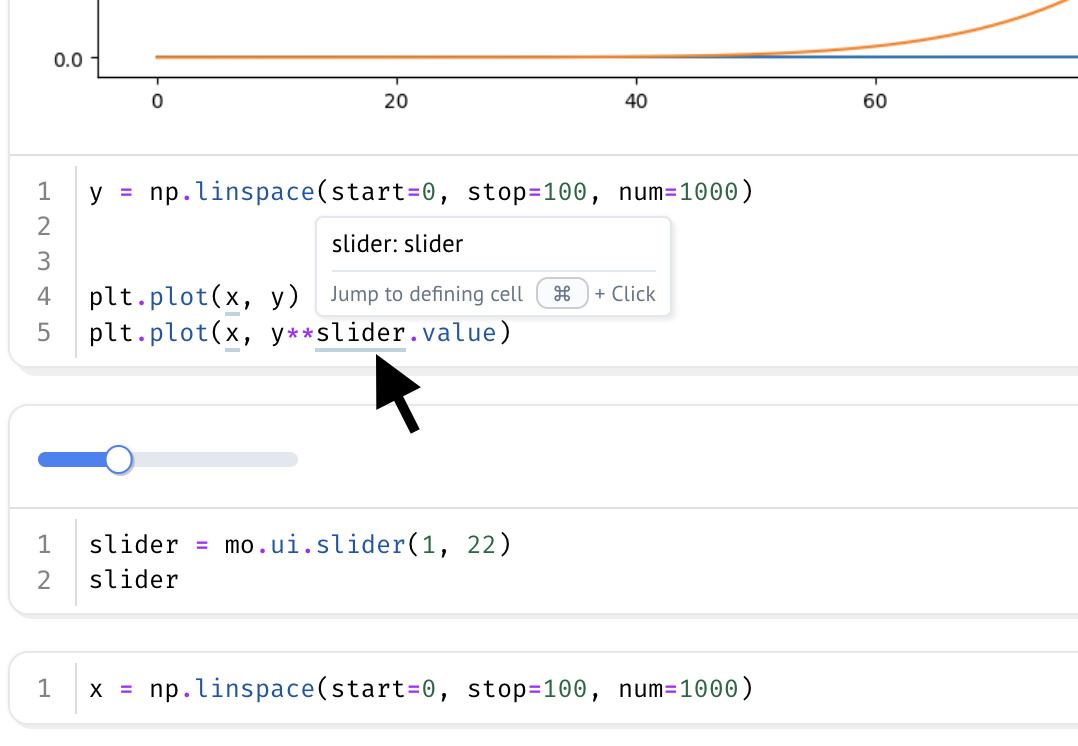Click the filled blue track of the slider

pos(70,458)
